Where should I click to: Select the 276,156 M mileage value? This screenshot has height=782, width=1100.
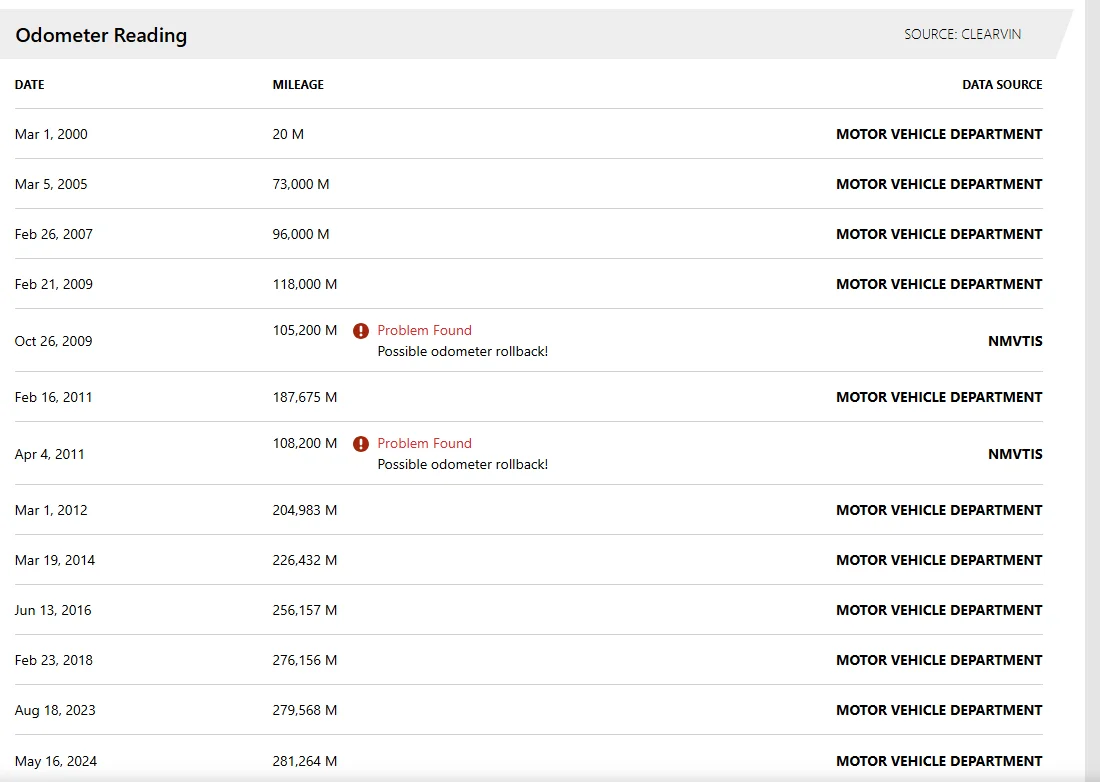pos(305,660)
